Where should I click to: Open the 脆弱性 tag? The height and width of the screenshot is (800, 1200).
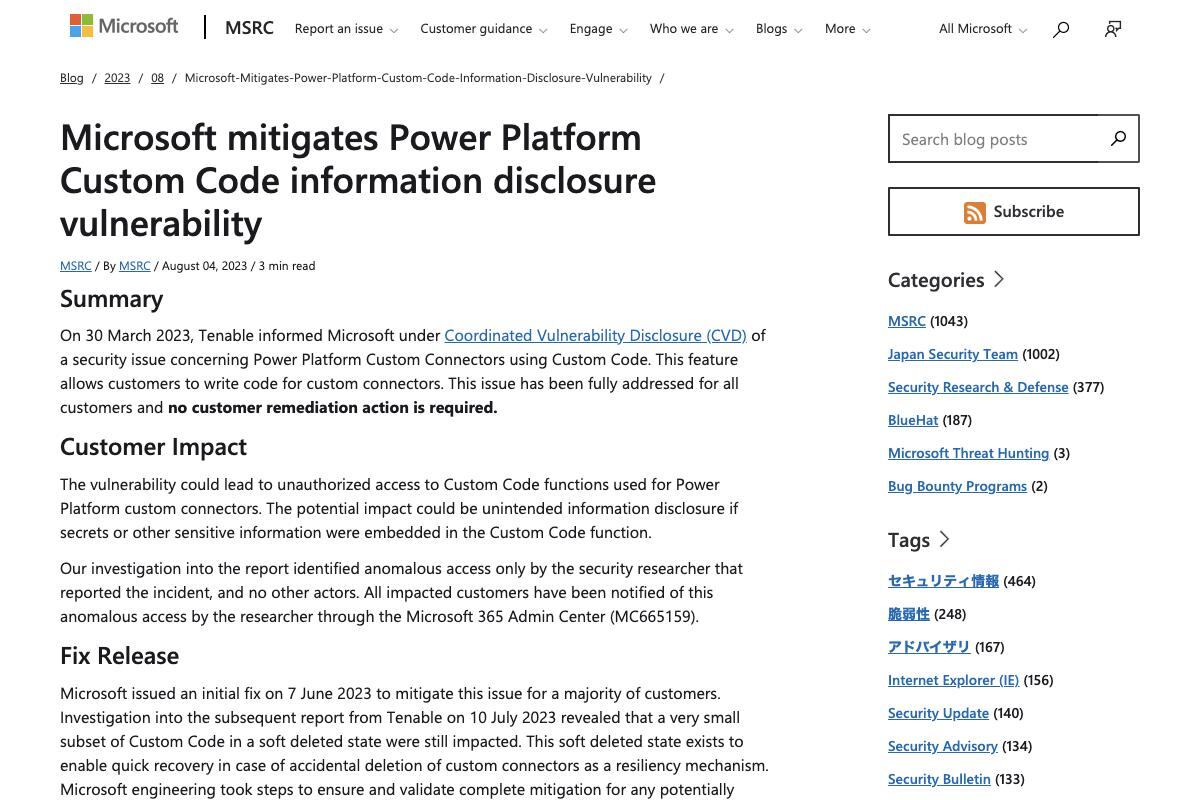909,614
